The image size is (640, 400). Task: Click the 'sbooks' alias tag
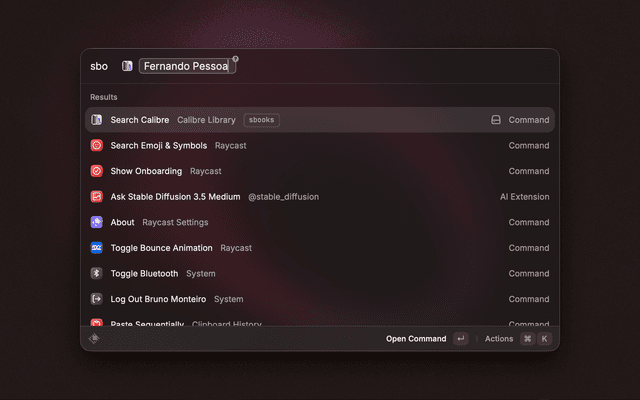262,120
